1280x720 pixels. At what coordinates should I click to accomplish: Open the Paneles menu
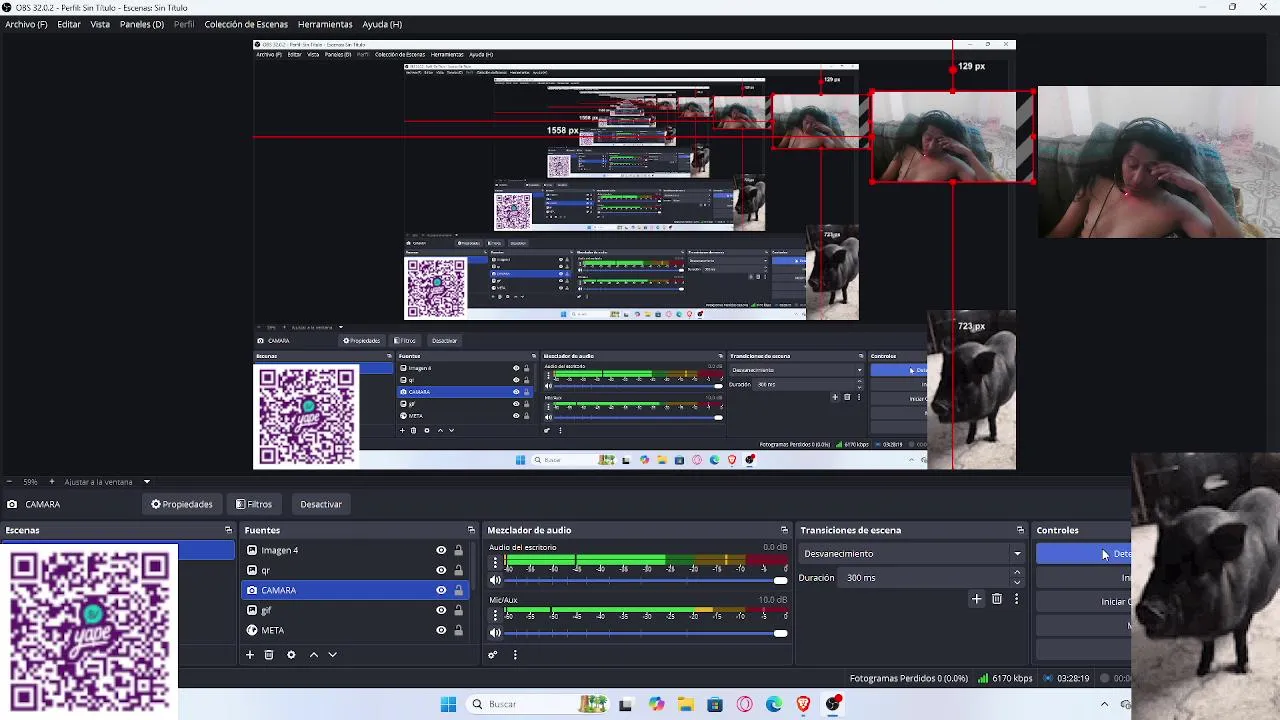(142, 24)
